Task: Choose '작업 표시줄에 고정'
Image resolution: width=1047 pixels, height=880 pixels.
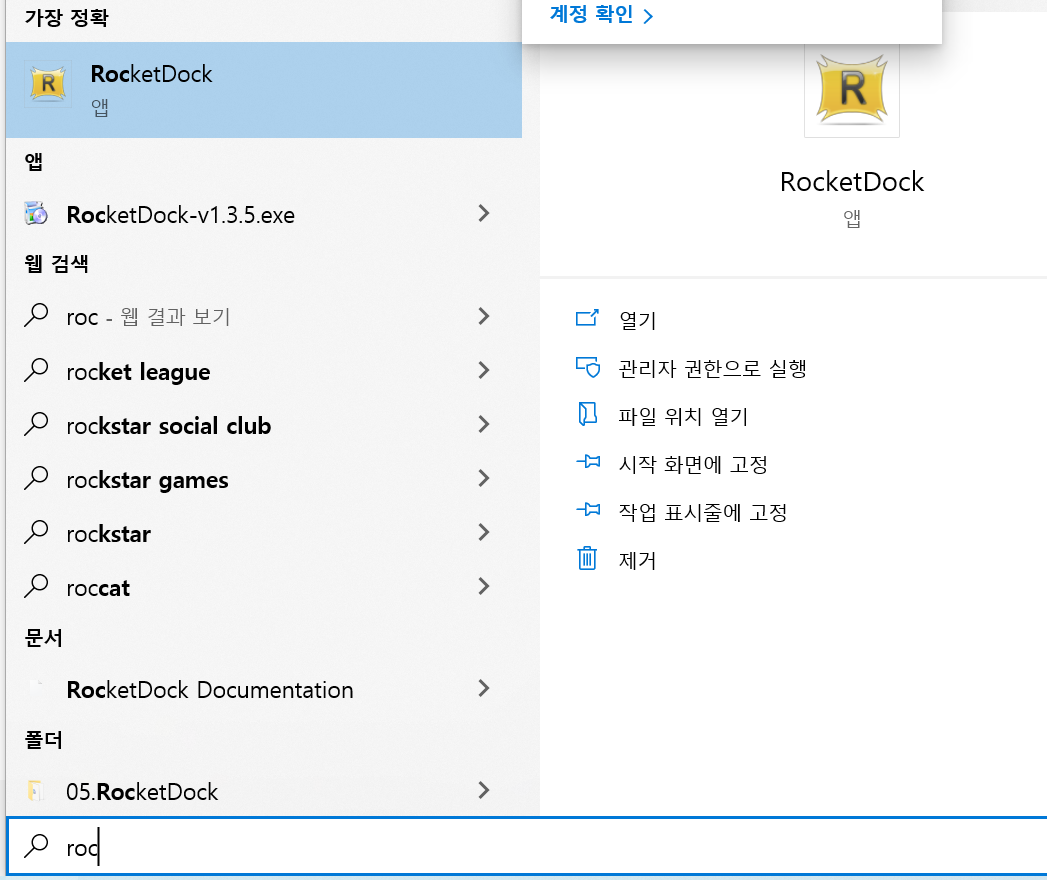Action: pos(702,513)
